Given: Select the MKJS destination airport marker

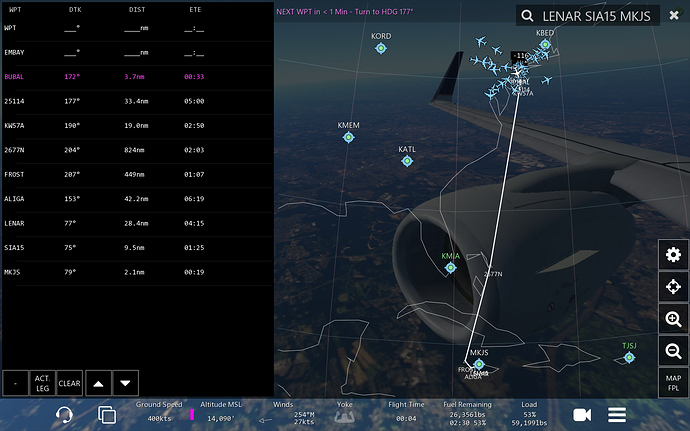Looking at the screenshot, I should click(x=479, y=364).
